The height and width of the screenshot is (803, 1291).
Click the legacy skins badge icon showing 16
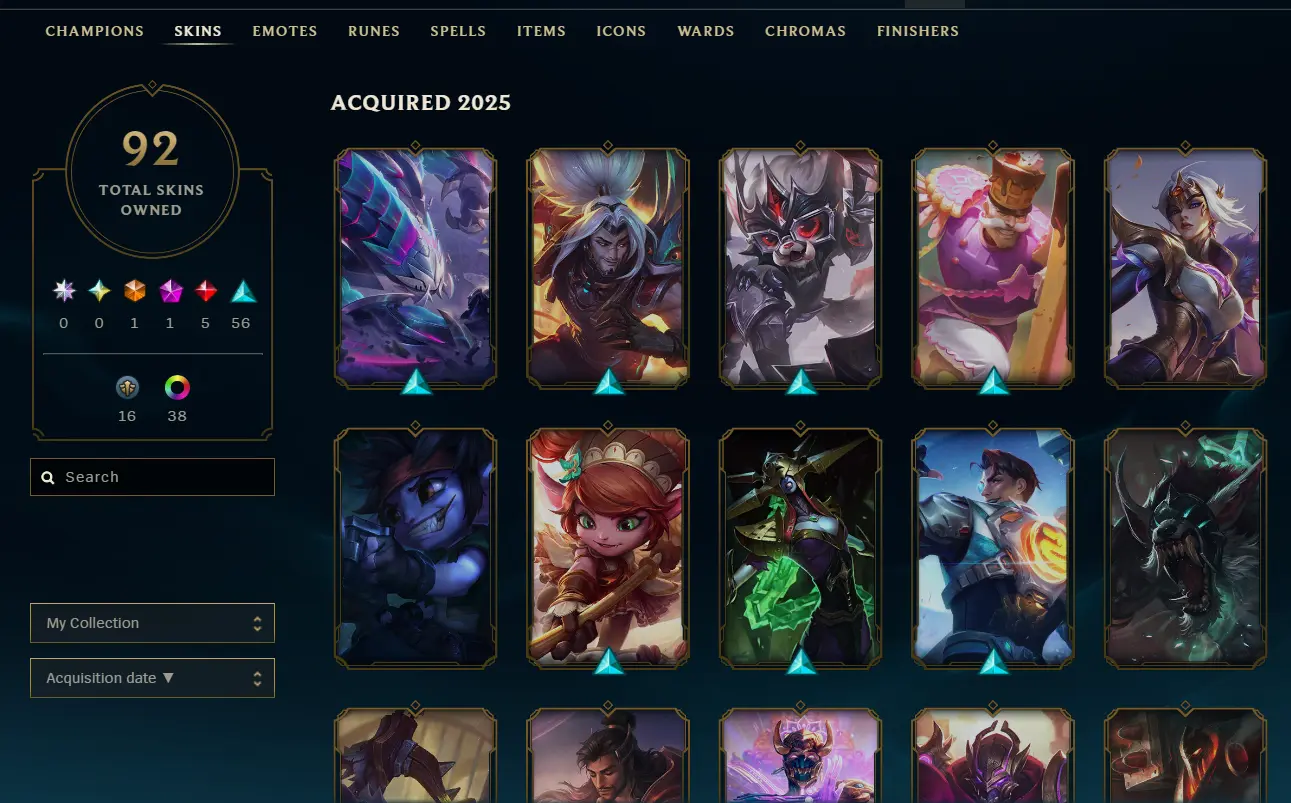(x=127, y=387)
